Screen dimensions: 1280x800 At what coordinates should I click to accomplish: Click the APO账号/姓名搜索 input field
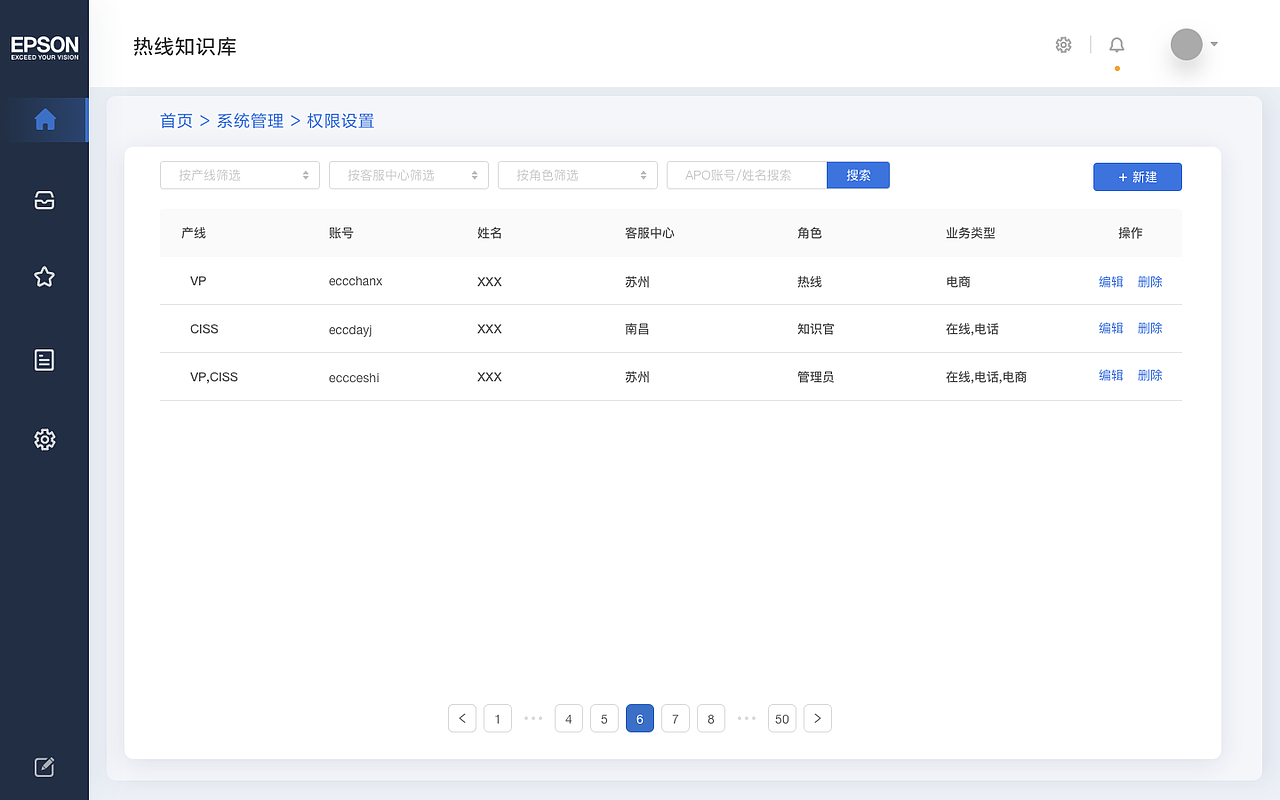pyautogui.click(x=746, y=174)
